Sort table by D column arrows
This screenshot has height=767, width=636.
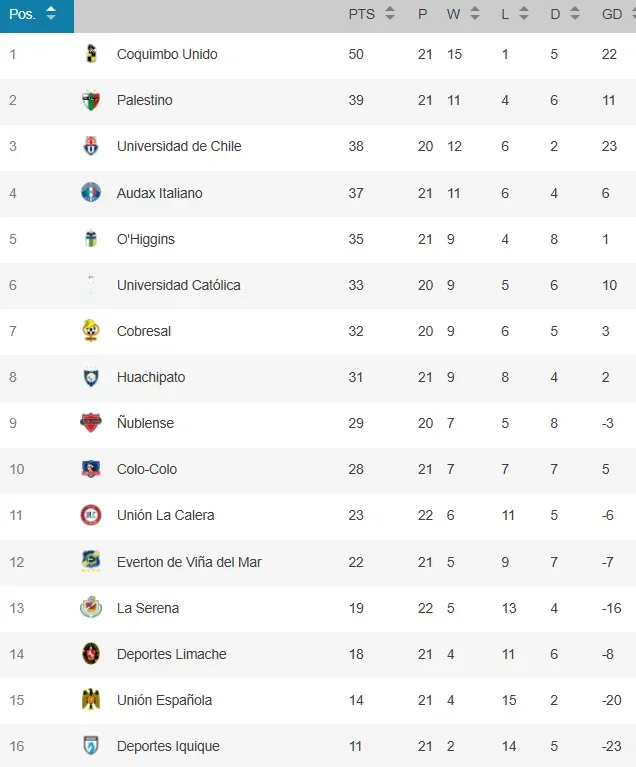tap(575, 13)
